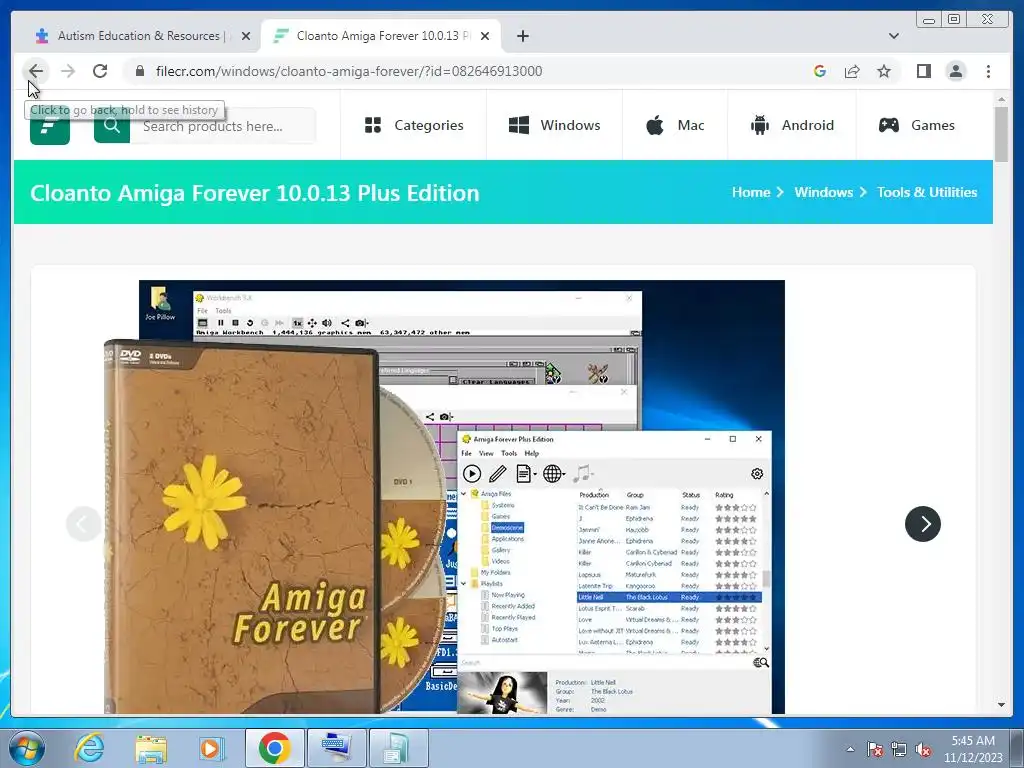
Task: Click the muted volume tray icon
Action: [x=923, y=749]
